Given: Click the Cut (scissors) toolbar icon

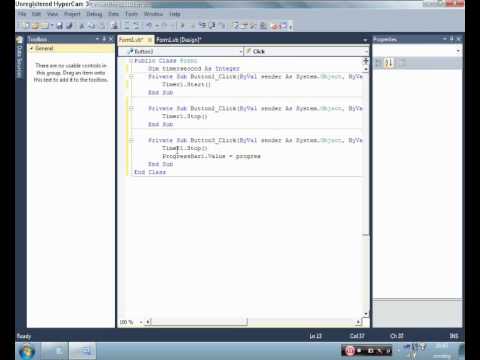Looking at the screenshot, I should (82, 25).
